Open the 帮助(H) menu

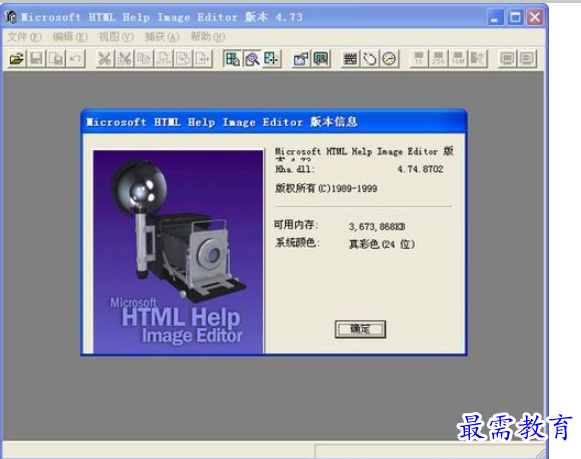coord(208,37)
